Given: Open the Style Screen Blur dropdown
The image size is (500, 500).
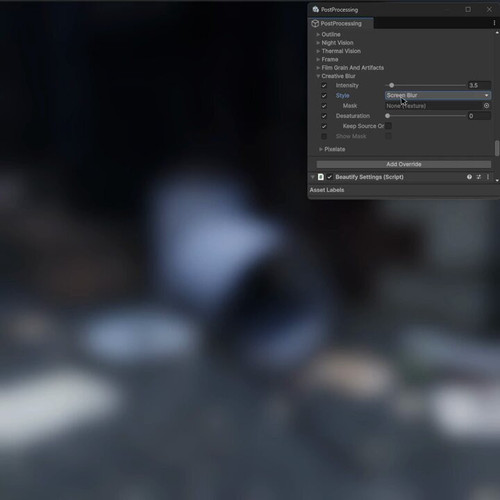Looking at the screenshot, I should [x=438, y=95].
